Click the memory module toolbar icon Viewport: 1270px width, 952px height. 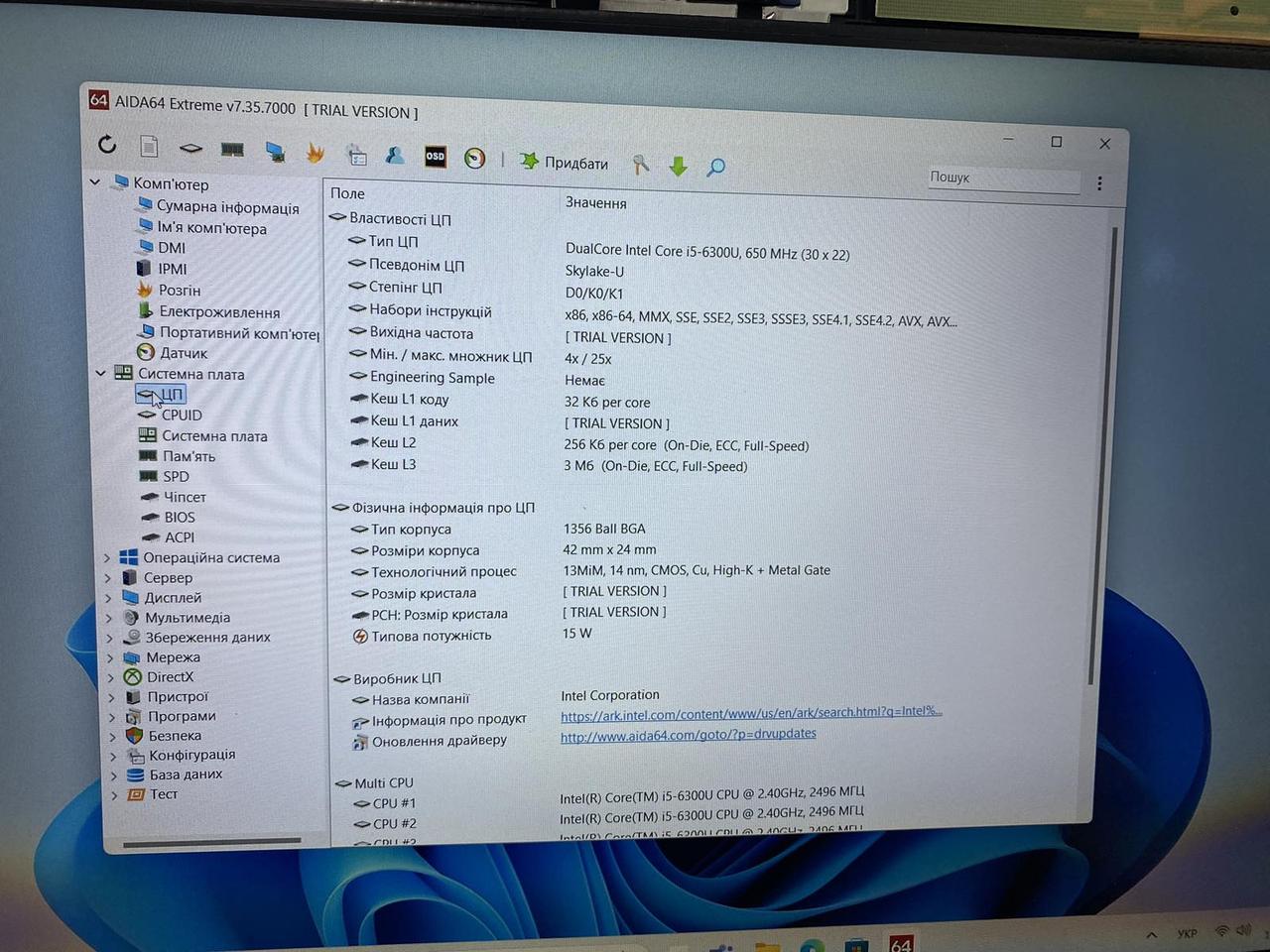coord(232,150)
